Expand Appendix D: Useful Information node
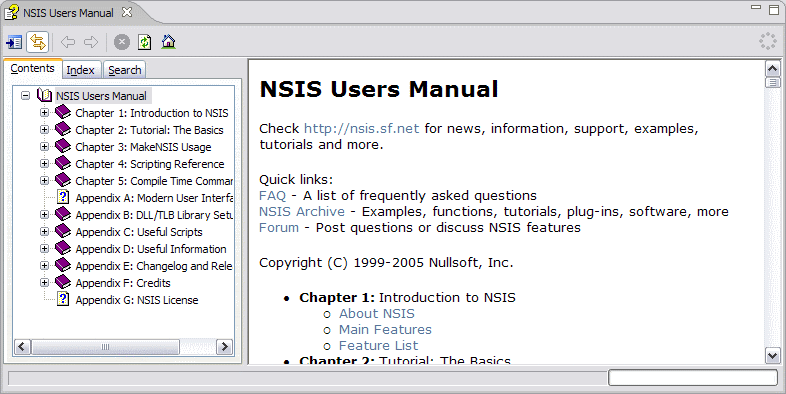The width and height of the screenshot is (786, 394). (45, 249)
